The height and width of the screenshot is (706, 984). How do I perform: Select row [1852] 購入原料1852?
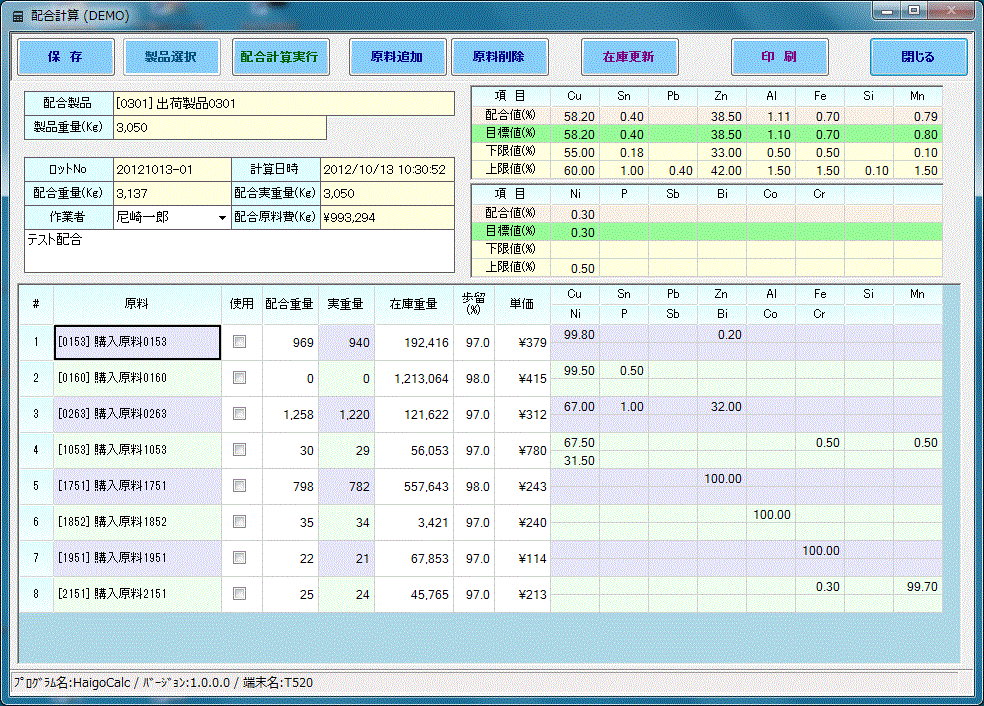click(x=137, y=522)
